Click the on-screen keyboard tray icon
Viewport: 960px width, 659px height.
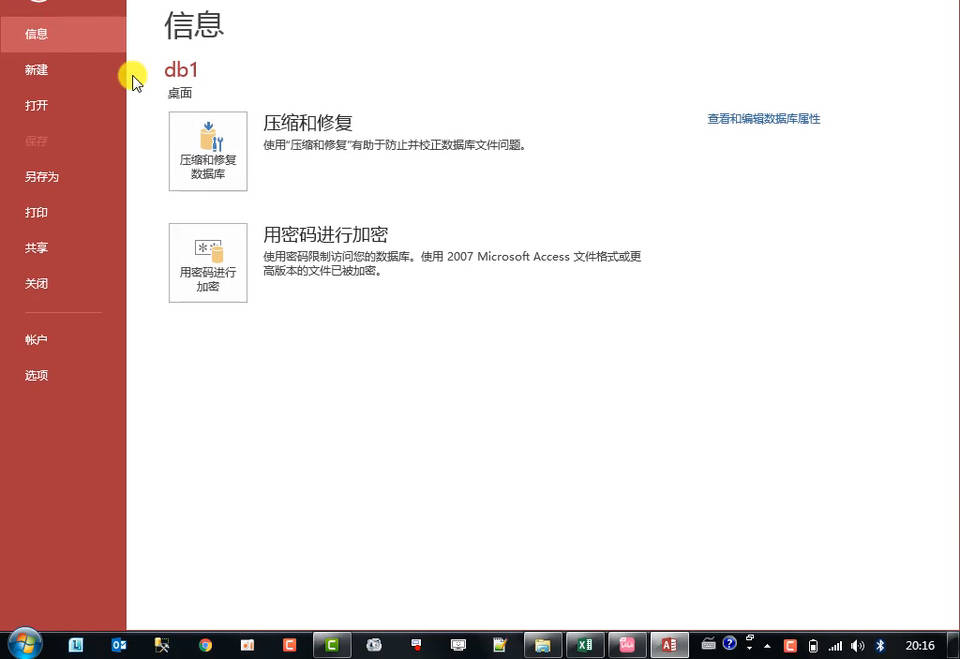708,644
